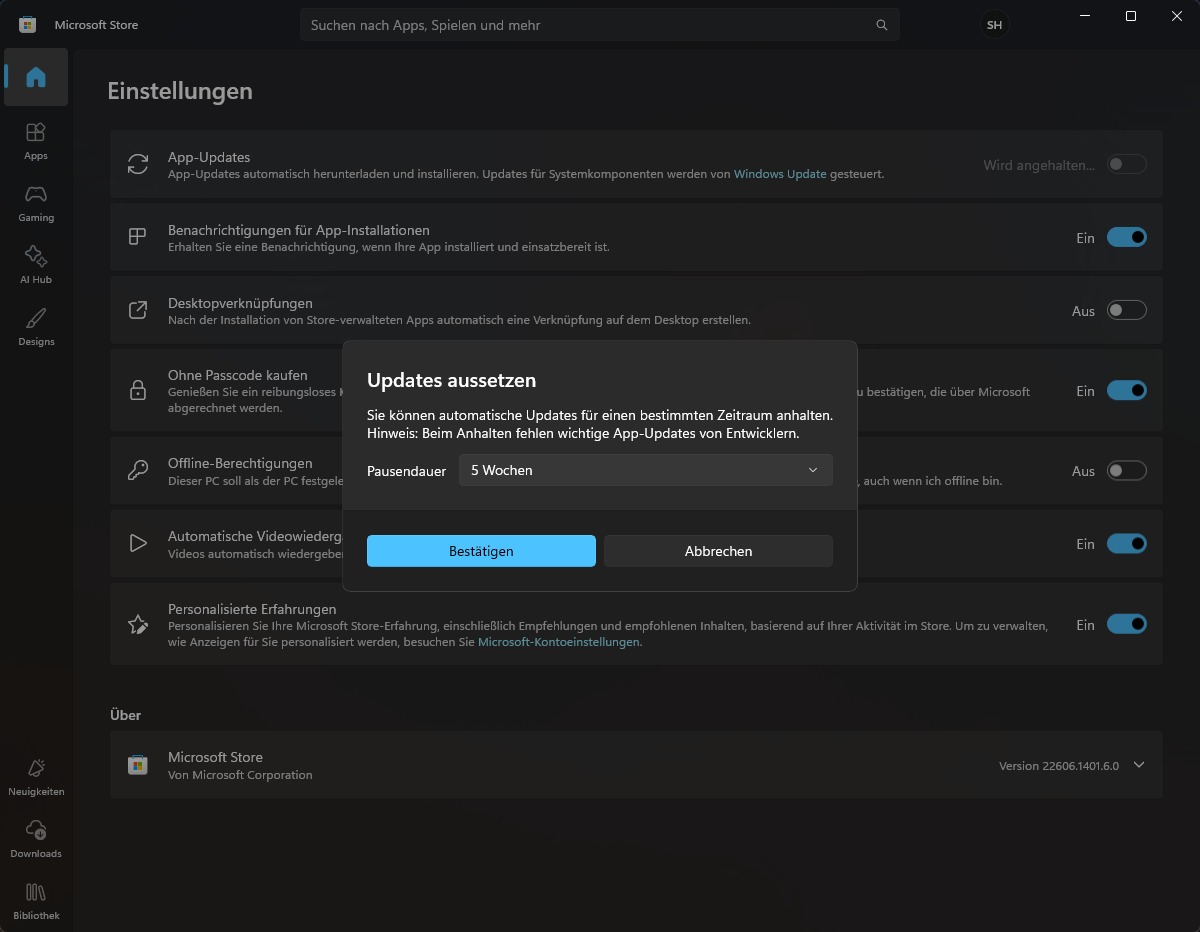Click the App-Updates row title
Image resolution: width=1200 pixels, height=932 pixels.
tap(209, 157)
